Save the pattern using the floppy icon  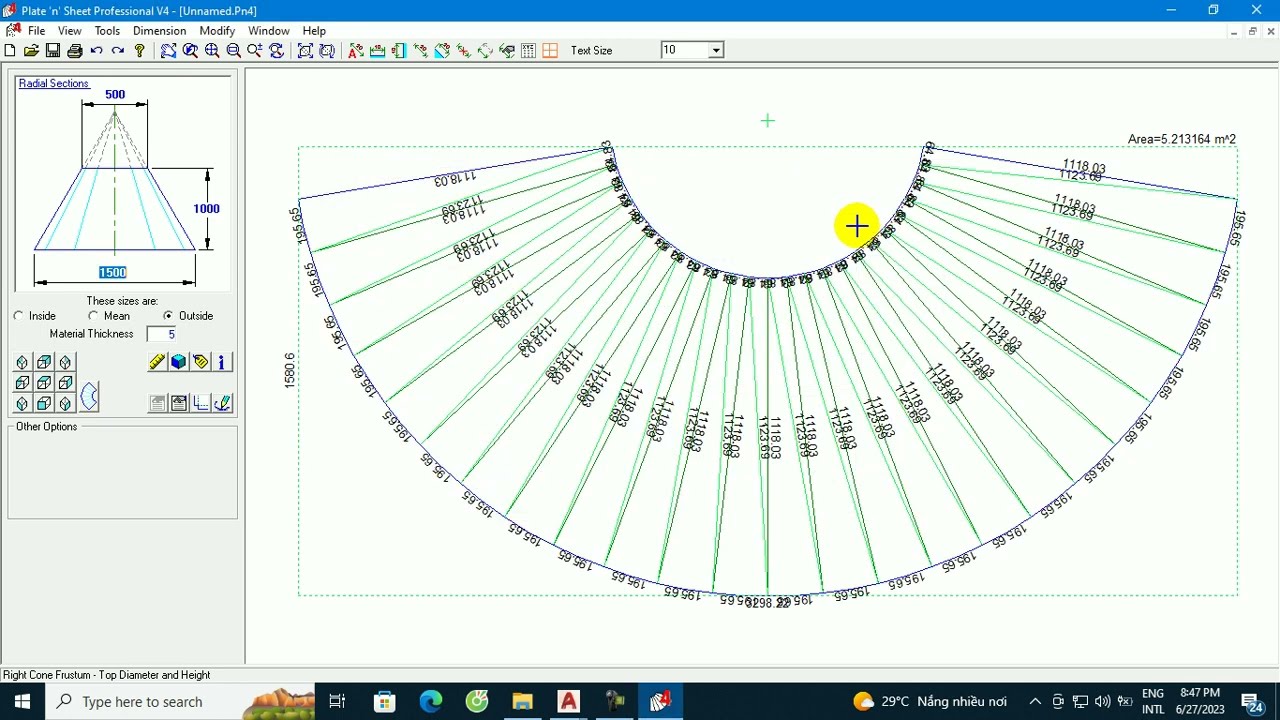pos(53,50)
